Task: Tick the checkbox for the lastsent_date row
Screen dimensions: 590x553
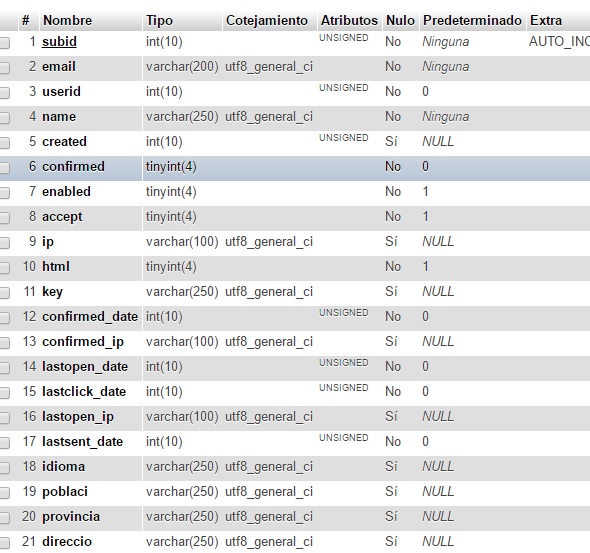Action: (5, 443)
